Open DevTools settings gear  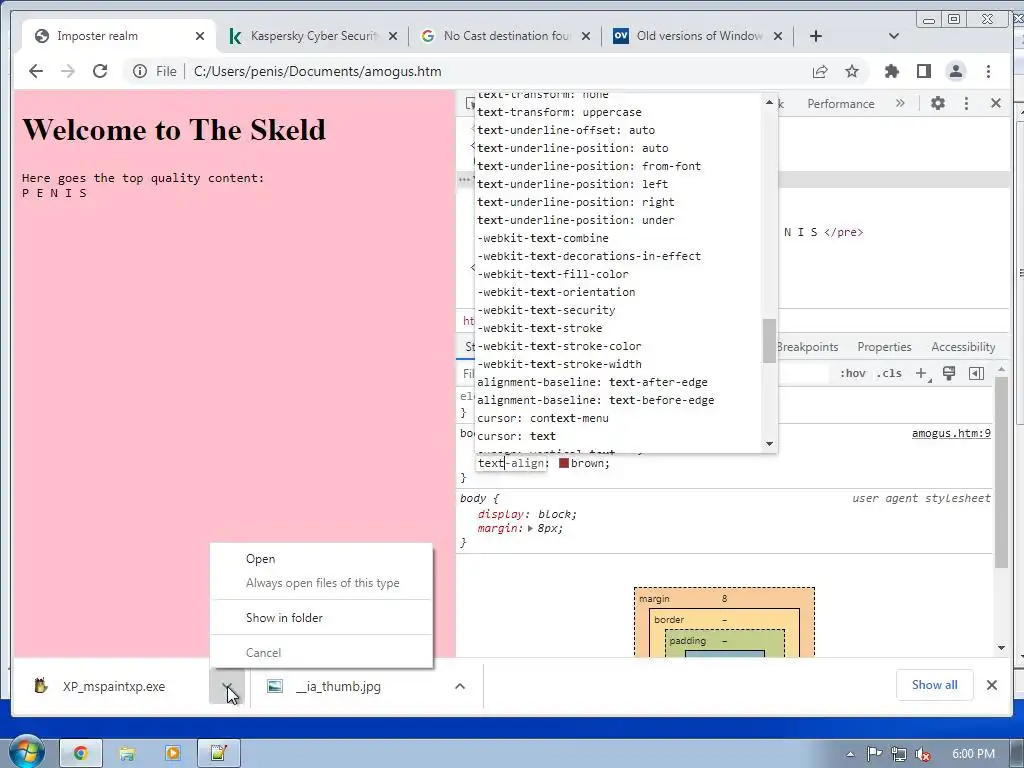click(x=938, y=103)
